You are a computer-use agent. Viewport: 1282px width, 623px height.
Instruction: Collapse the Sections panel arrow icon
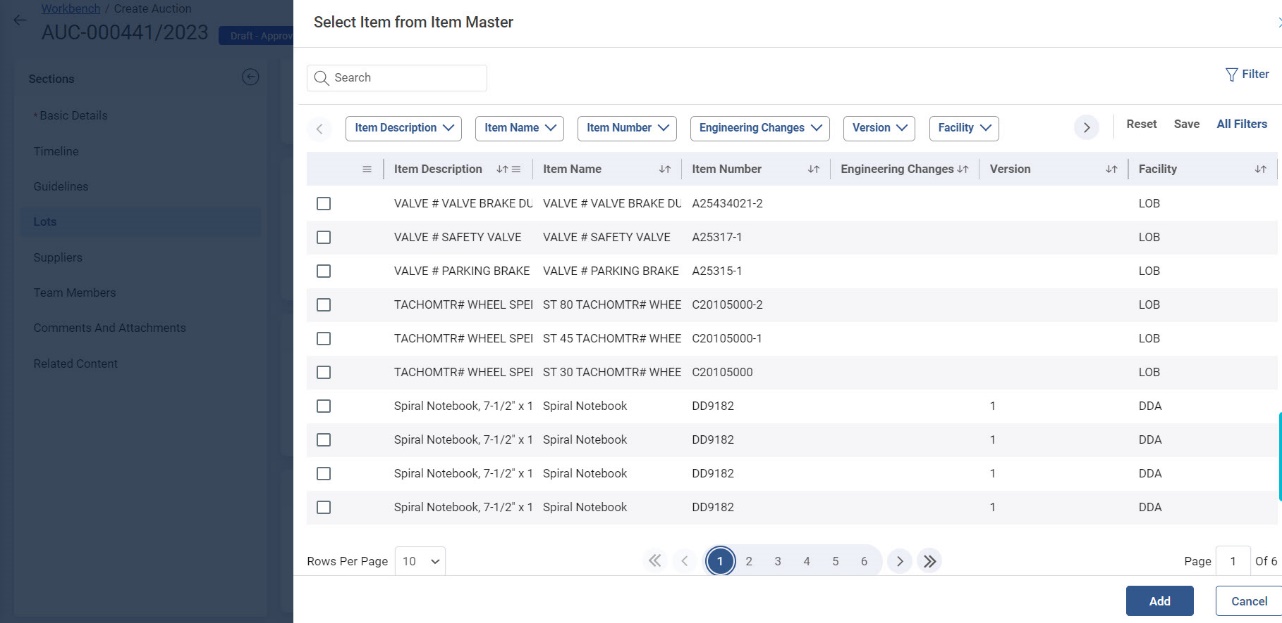pyautogui.click(x=251, y=77)
